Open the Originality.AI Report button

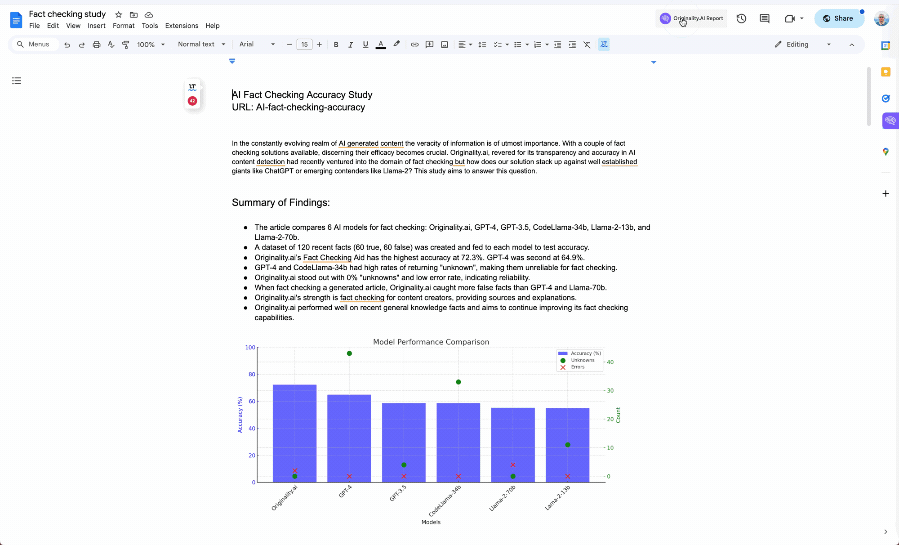691,18
